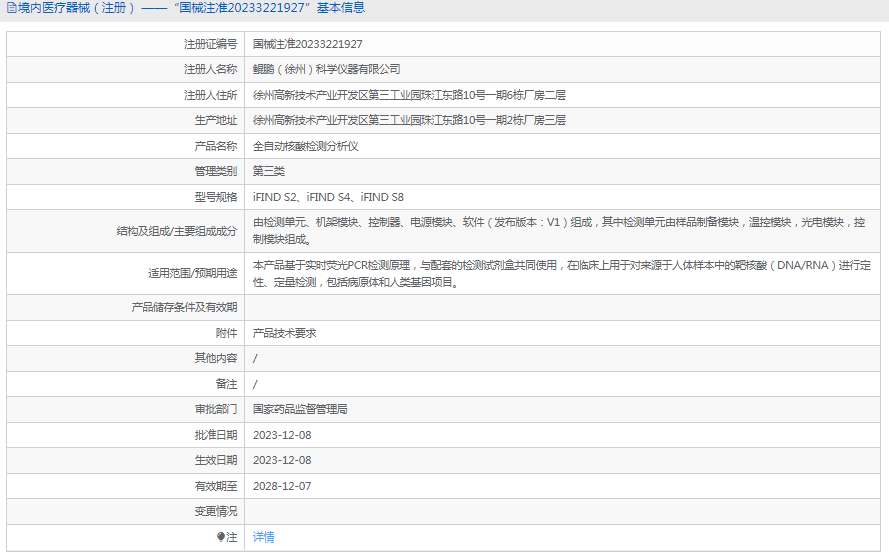Click the 附件 row label
The width and height of the screenshot is (889, 559).
[x=226, y=333]
